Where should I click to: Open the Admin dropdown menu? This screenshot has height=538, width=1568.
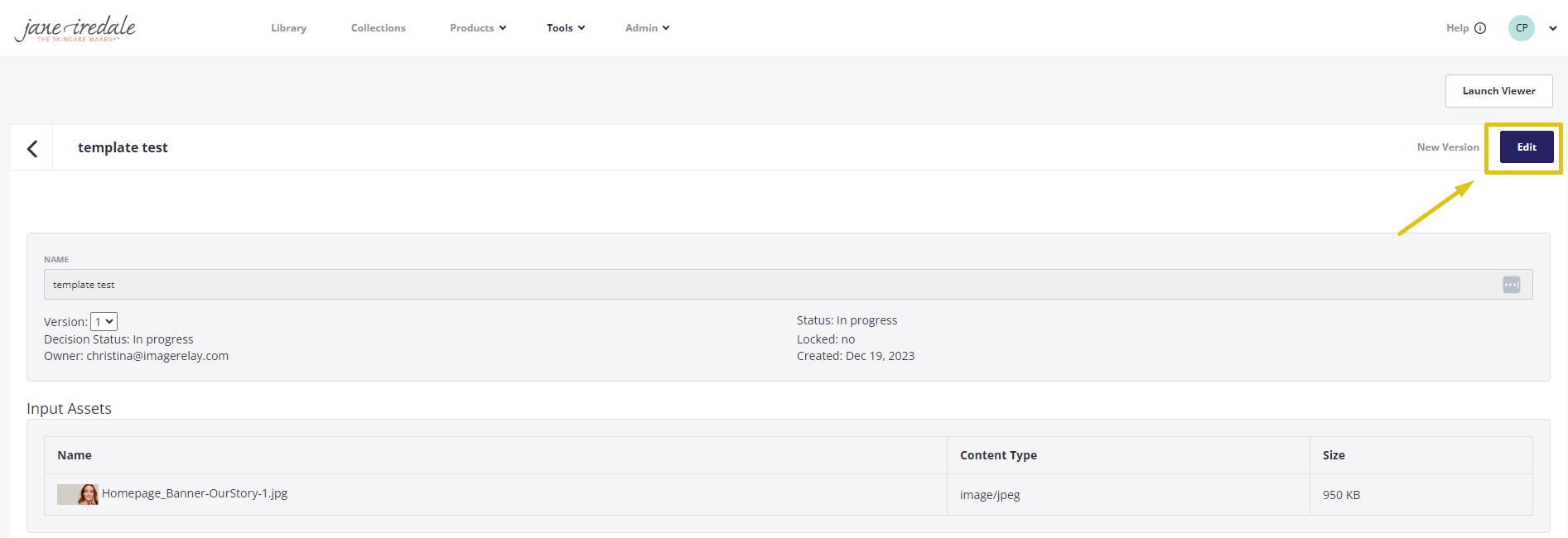(648, 28)
